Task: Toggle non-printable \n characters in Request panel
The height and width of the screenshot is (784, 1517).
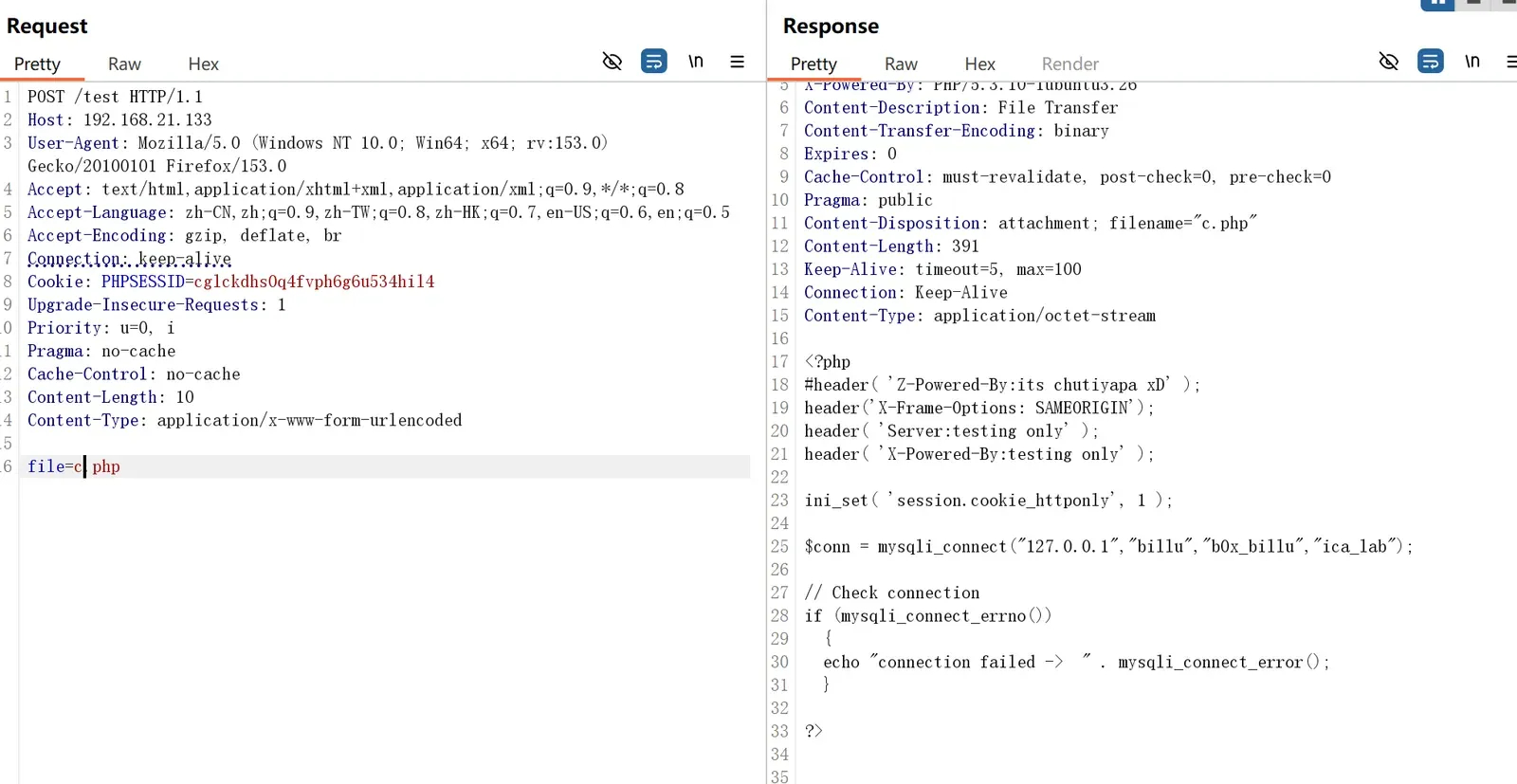Action: [696, 62]
